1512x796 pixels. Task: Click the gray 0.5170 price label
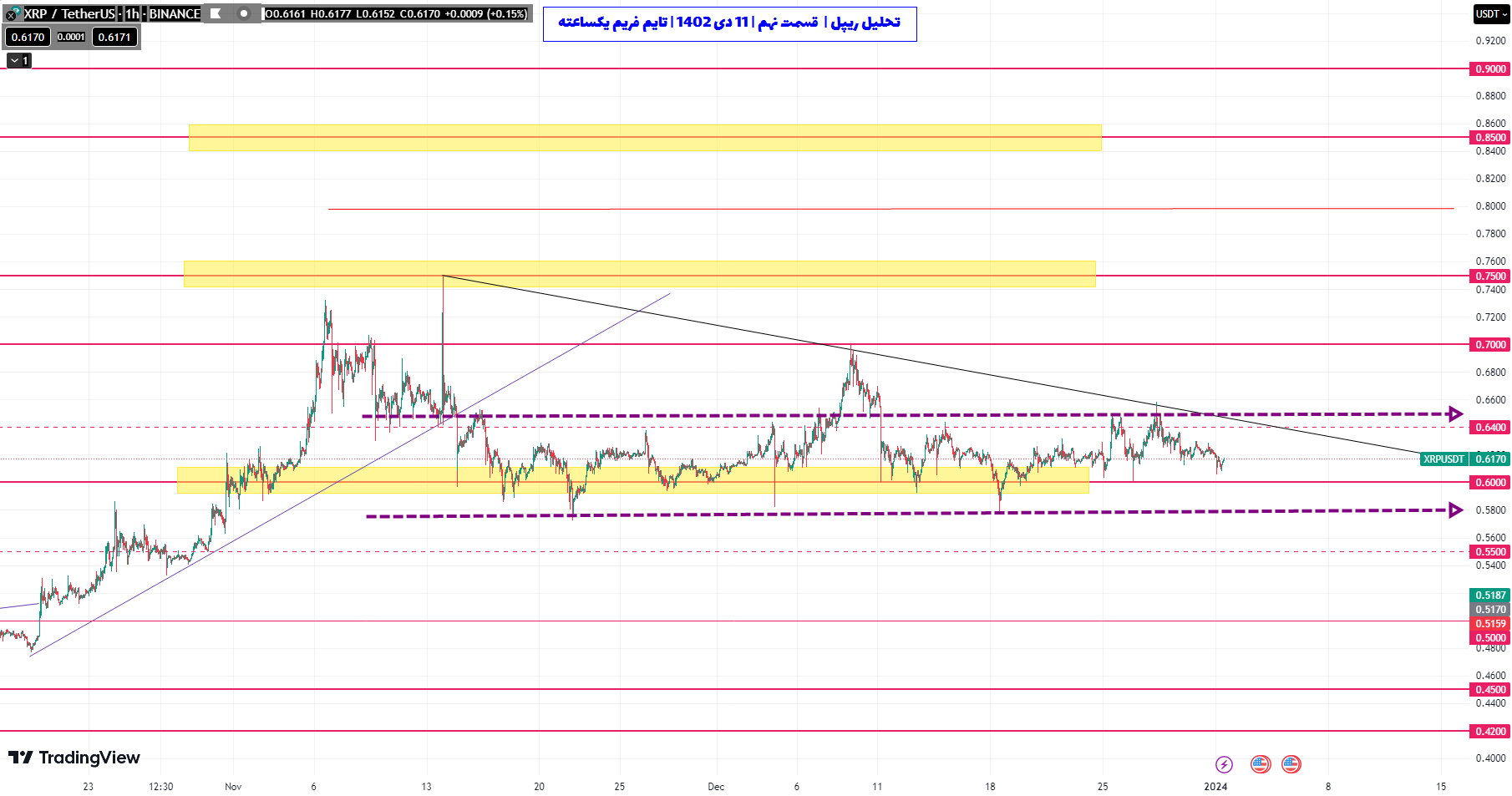[1490, 610]
